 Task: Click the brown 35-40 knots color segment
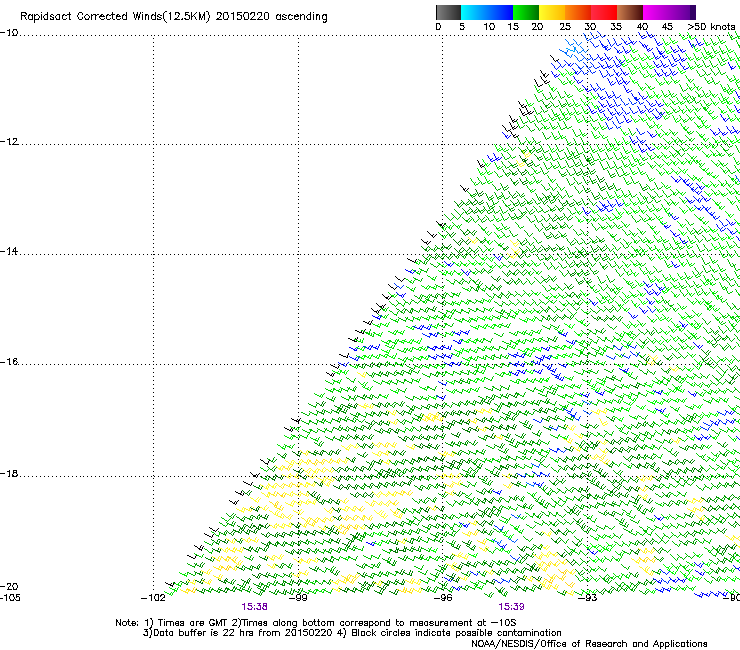click(630, 12)
